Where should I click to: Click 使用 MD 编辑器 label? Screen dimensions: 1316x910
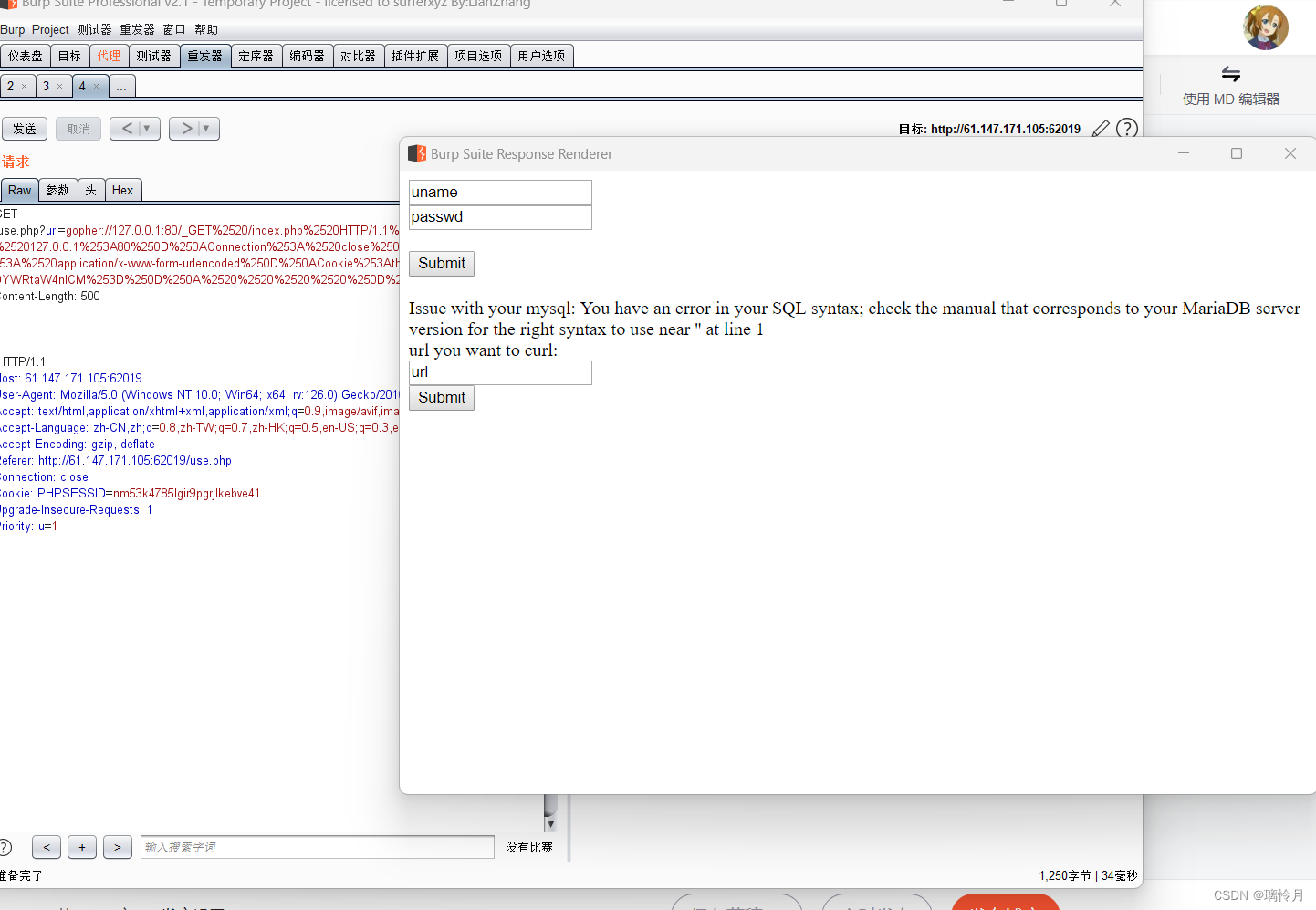point(1231,99)
